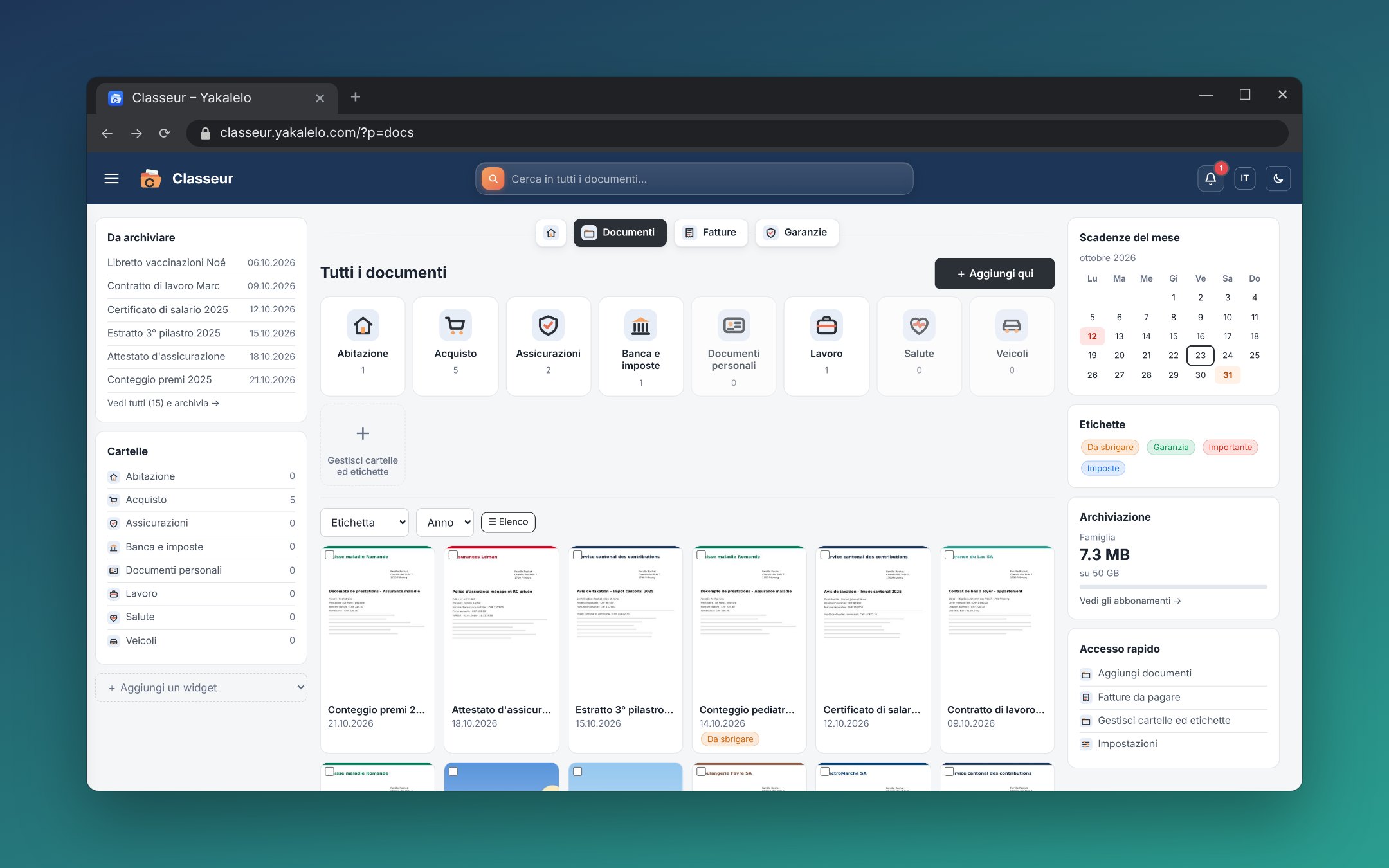This screenshot has width=1389, height=868.
Task: Follow the Vedi gli abbonamenti link
Action: click(x=1130, y=601)
